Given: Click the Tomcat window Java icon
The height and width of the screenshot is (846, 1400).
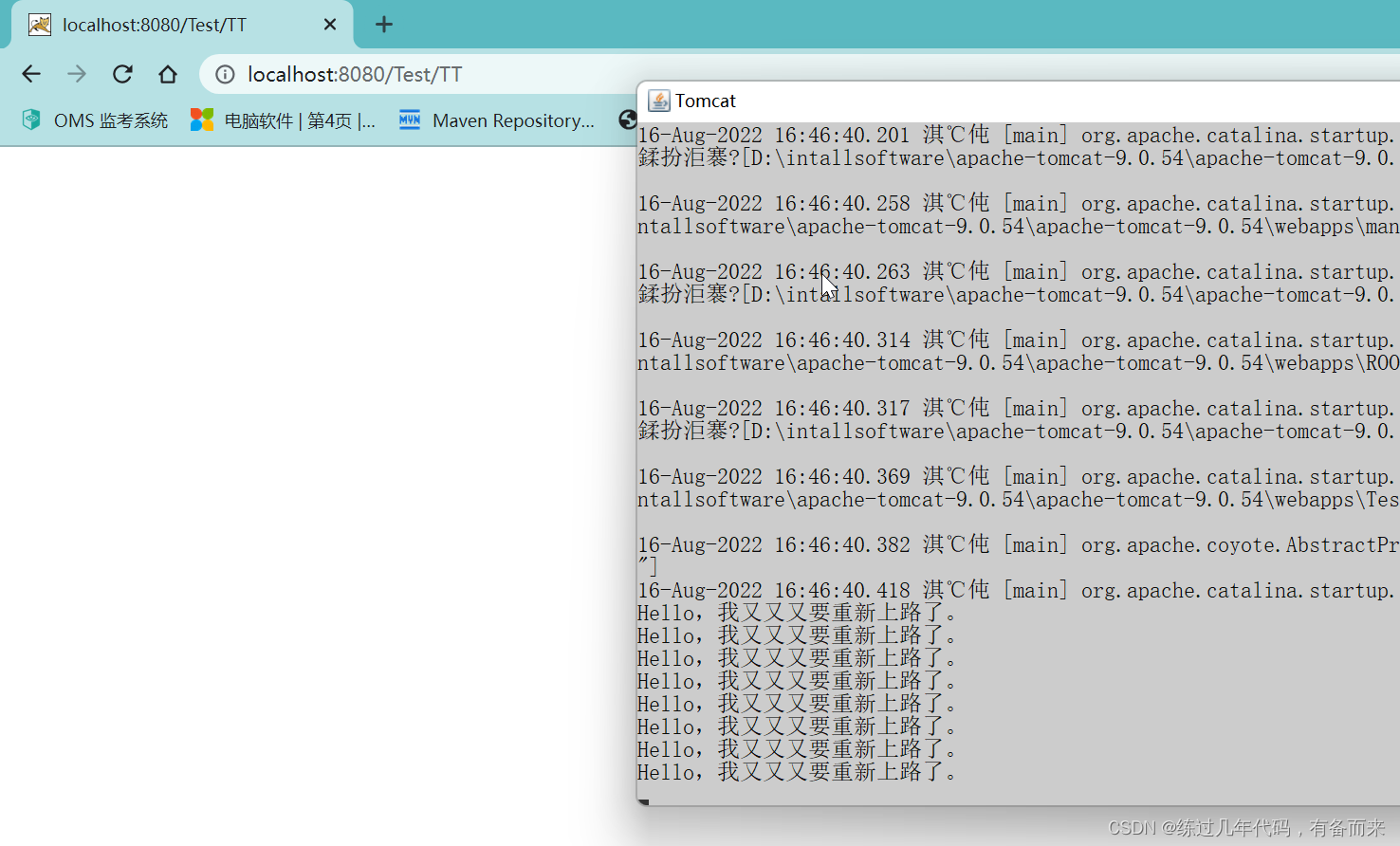Looking at the screenshot, I should [x=658, y=101].
